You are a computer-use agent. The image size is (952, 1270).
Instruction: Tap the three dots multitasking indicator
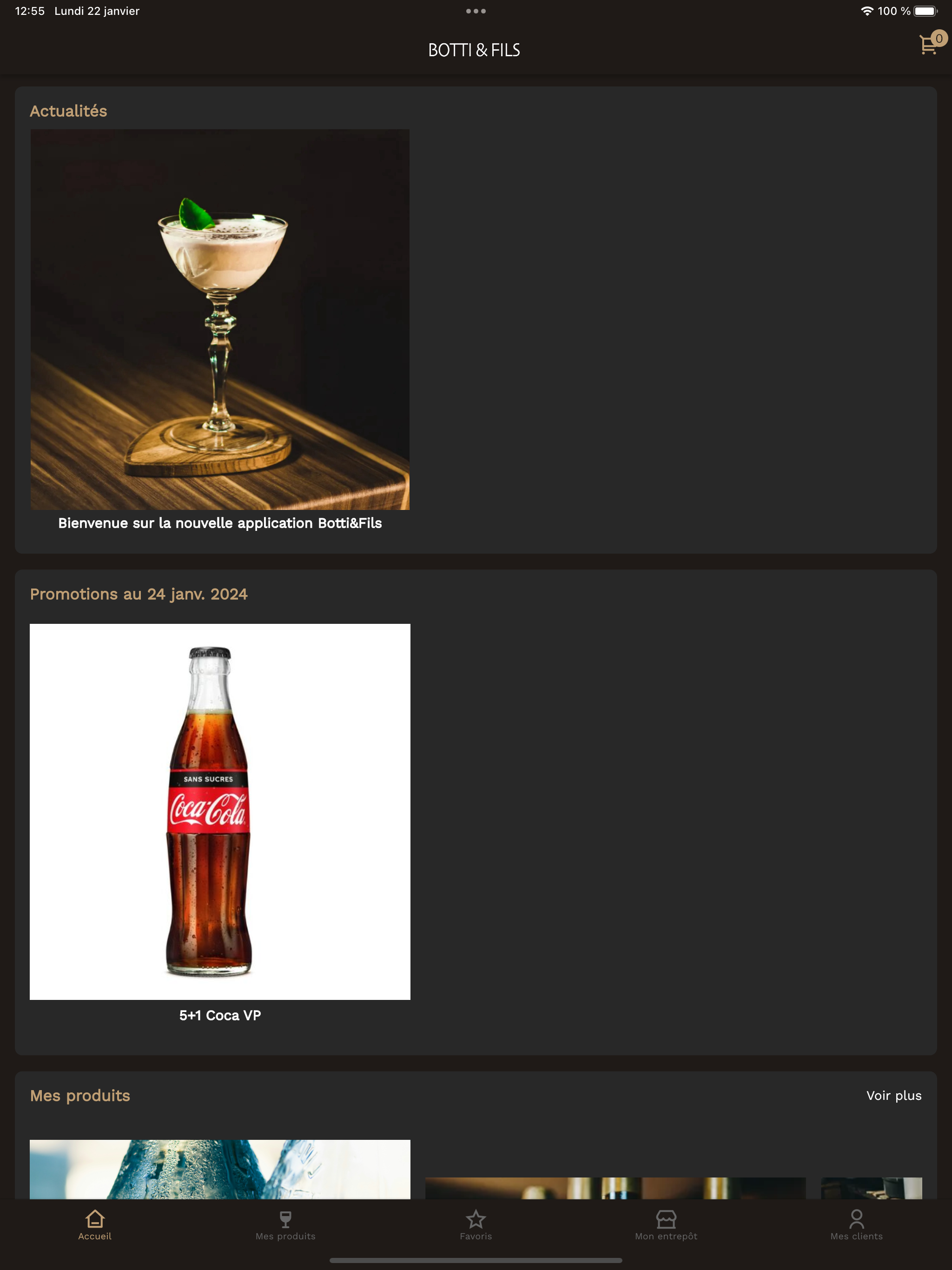click(x=476, y=11)
